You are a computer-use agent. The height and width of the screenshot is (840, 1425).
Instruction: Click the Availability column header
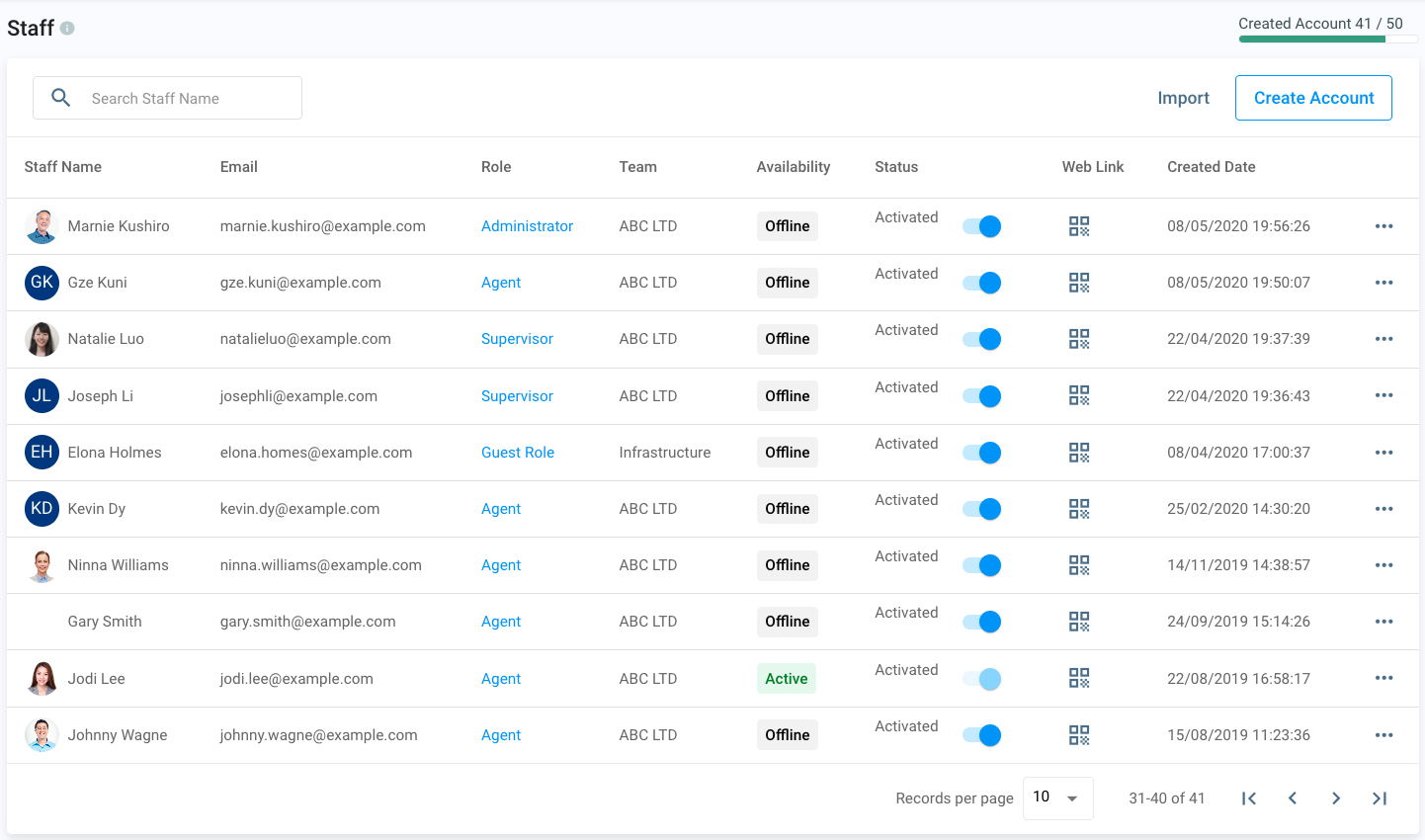pos(794,167)
